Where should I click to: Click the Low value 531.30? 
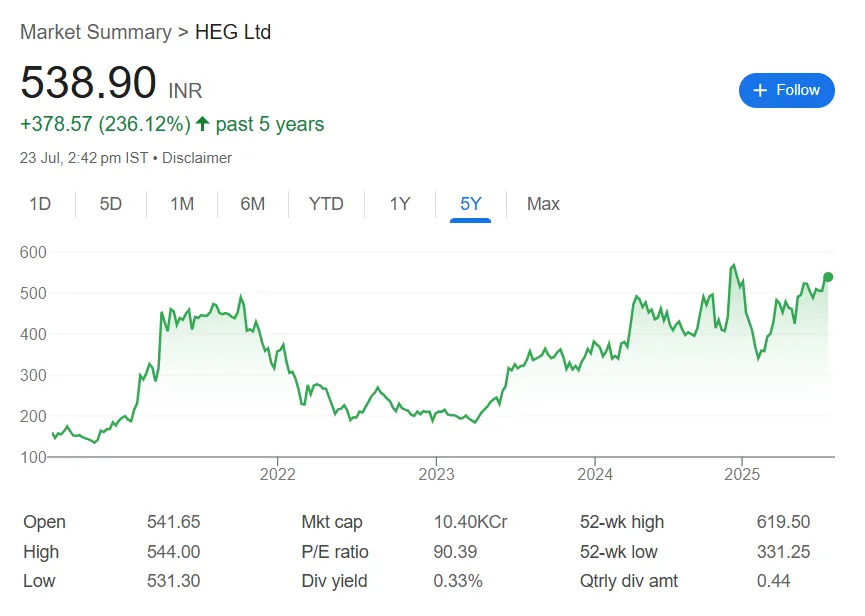[173, 581]
